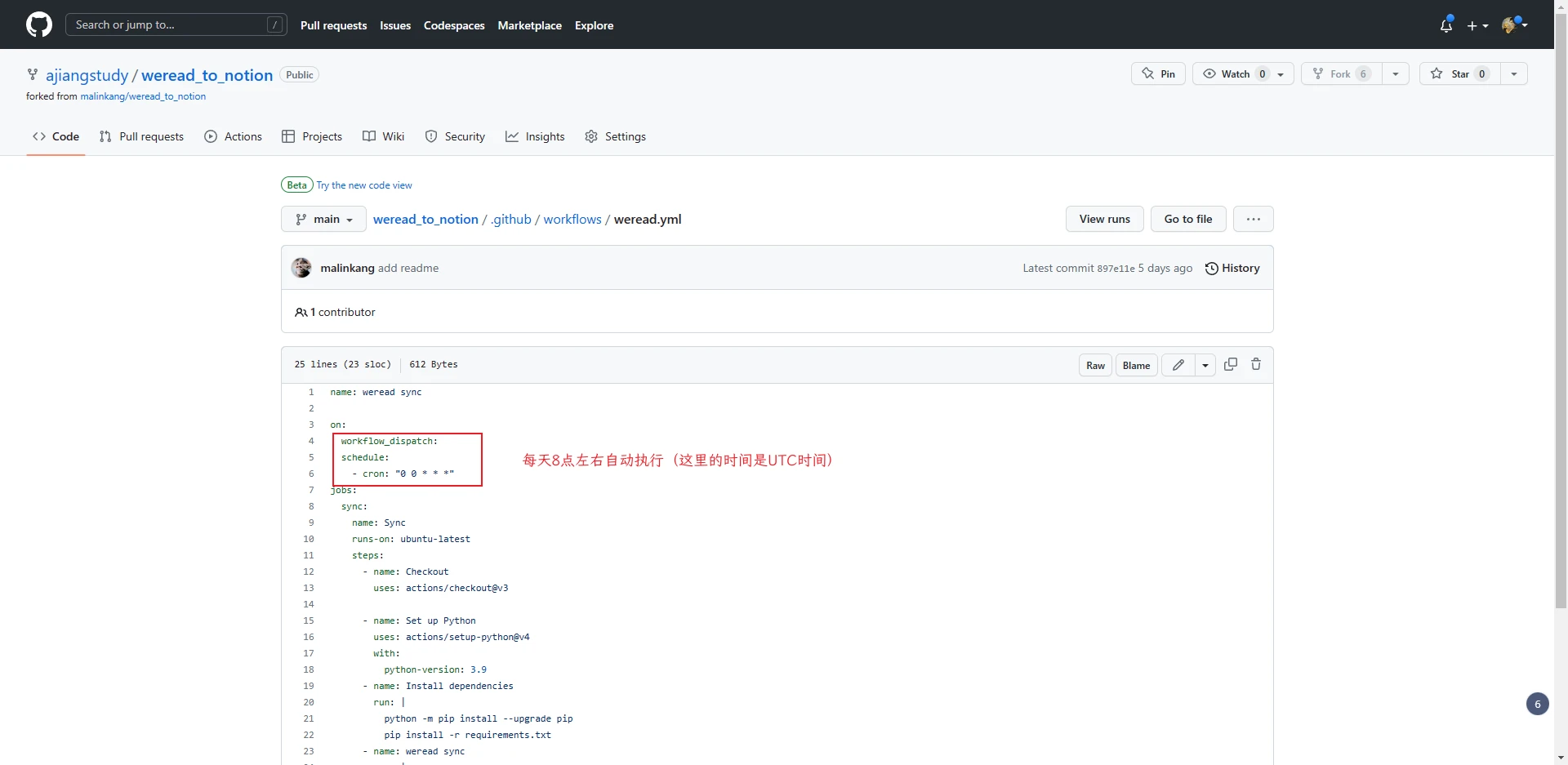Click the search or jump to field

point(176,24)
